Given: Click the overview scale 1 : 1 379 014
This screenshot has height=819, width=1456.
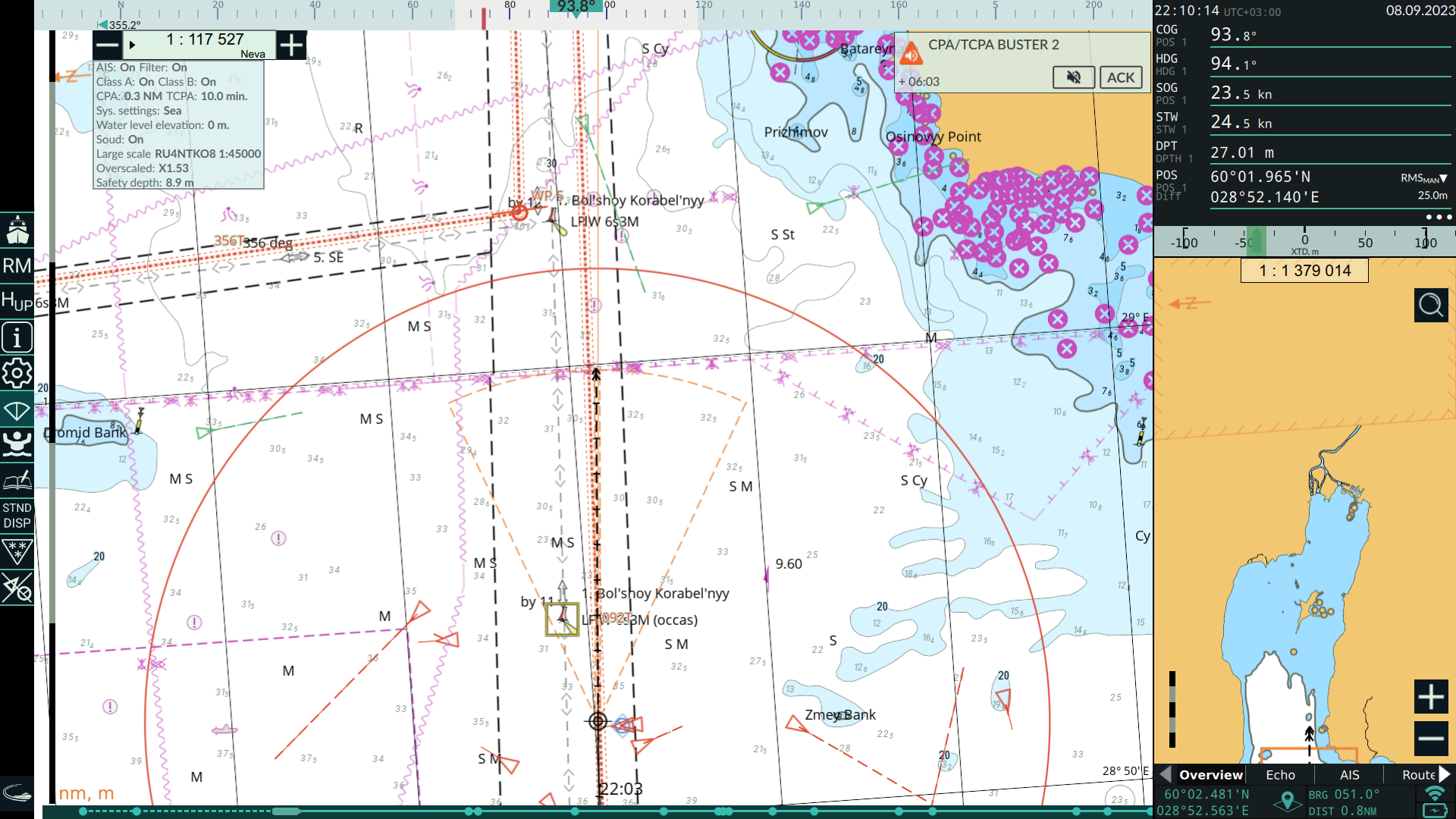Looking at the screenshot, I should click(1304, 271).
